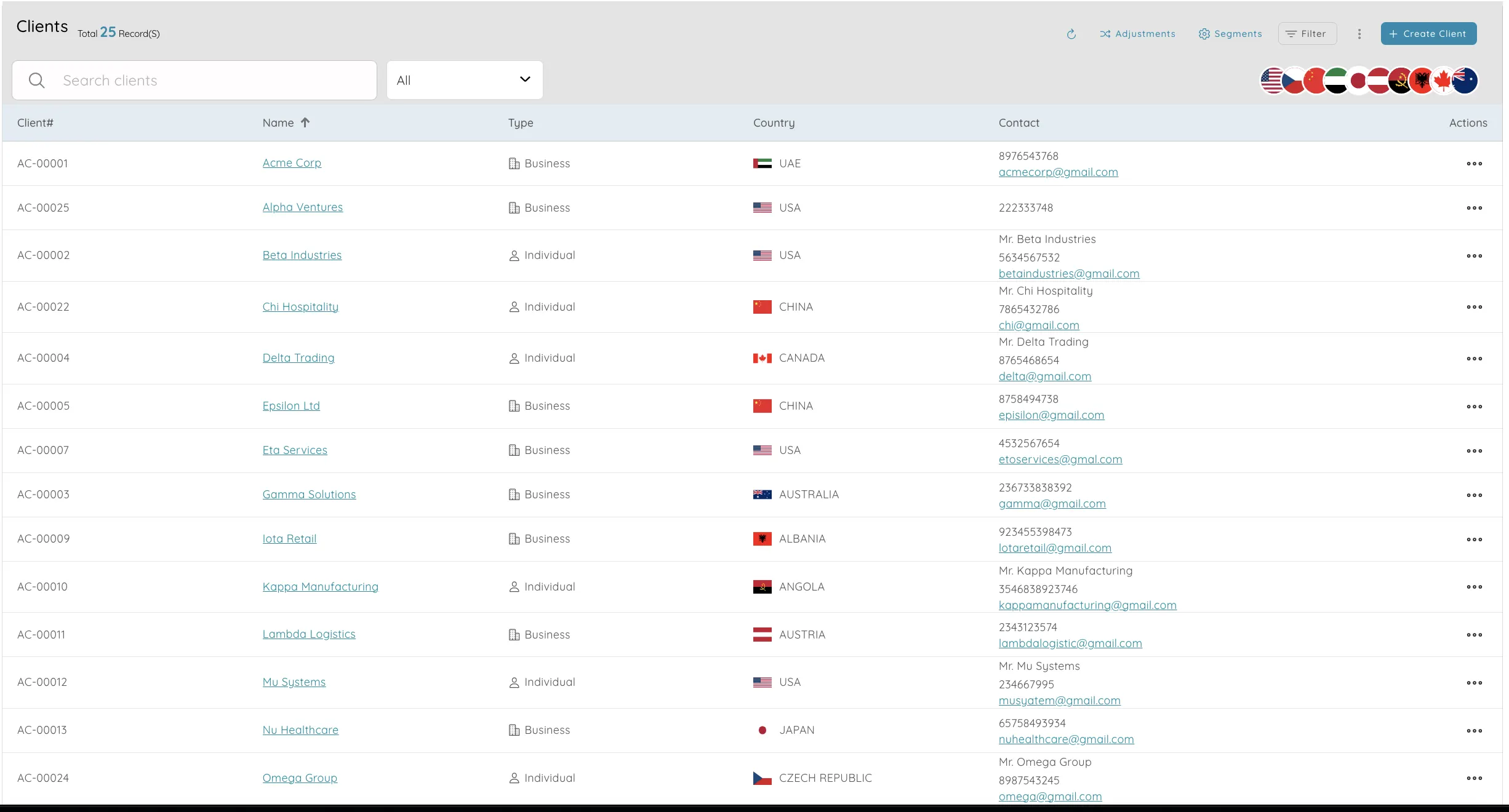
Task: Toggle the Japan flag filter
Action: click(x=1358, y=81)
